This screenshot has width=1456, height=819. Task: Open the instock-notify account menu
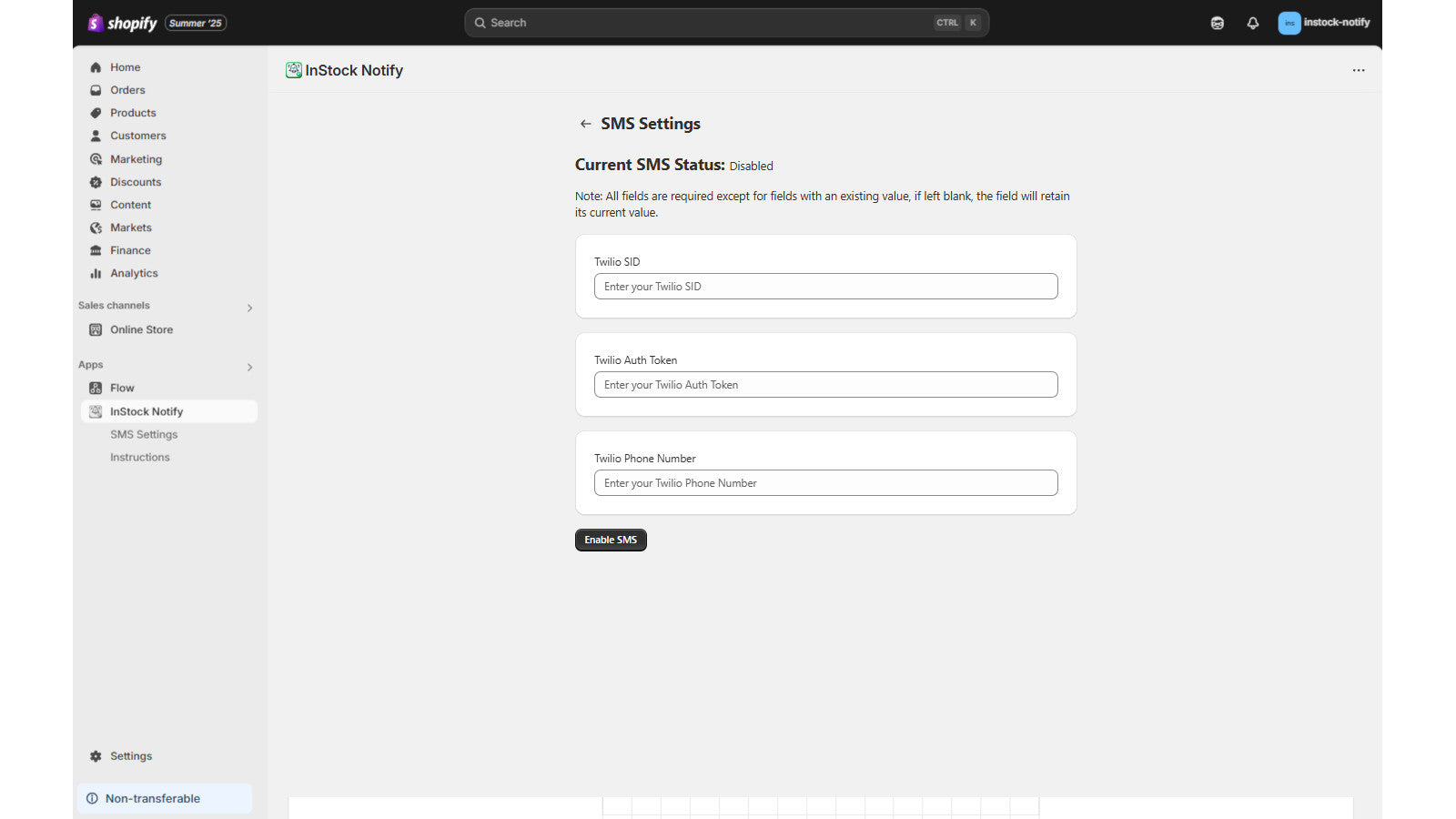pos(1324,23)
